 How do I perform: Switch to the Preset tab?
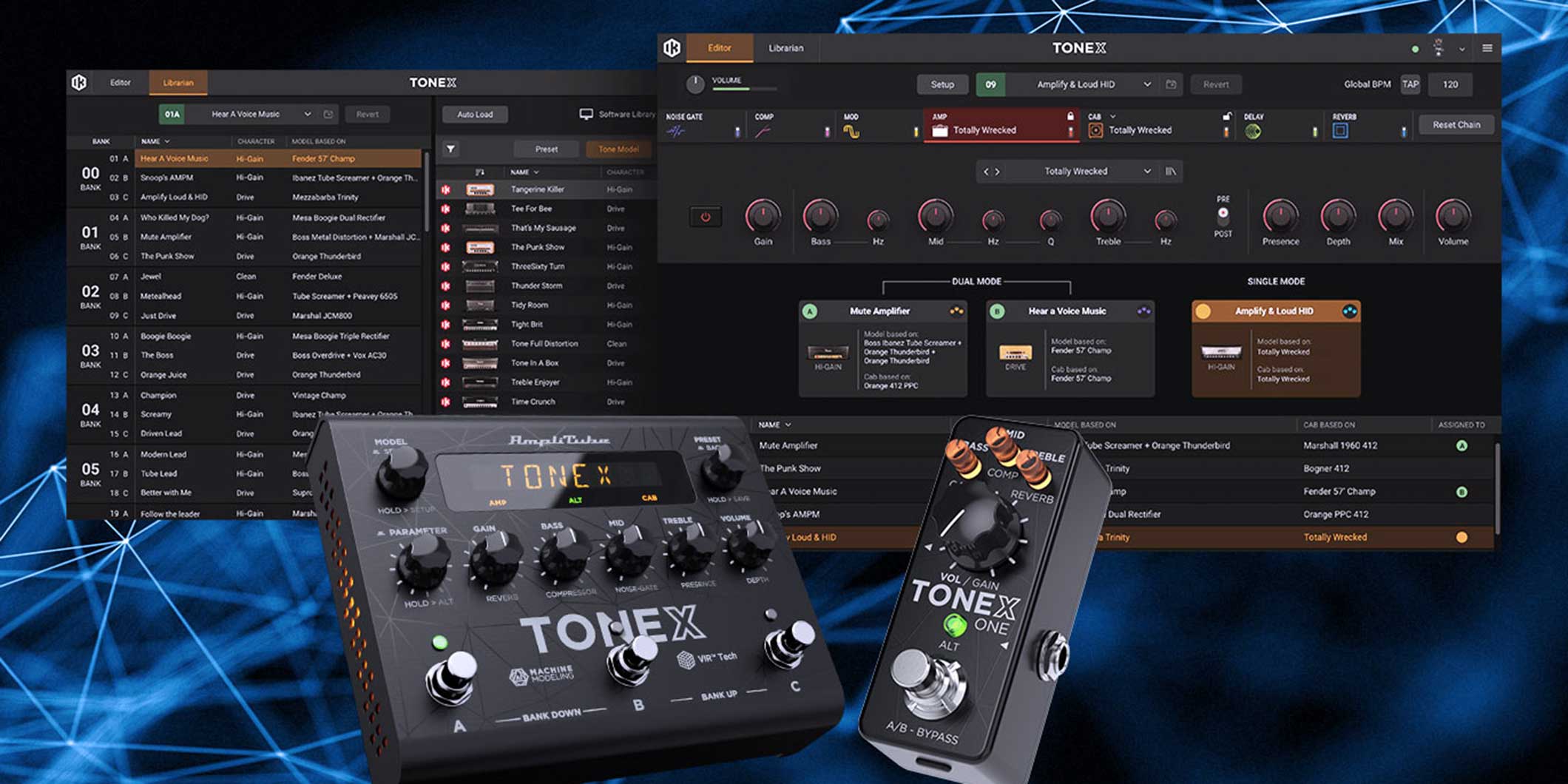547,149
